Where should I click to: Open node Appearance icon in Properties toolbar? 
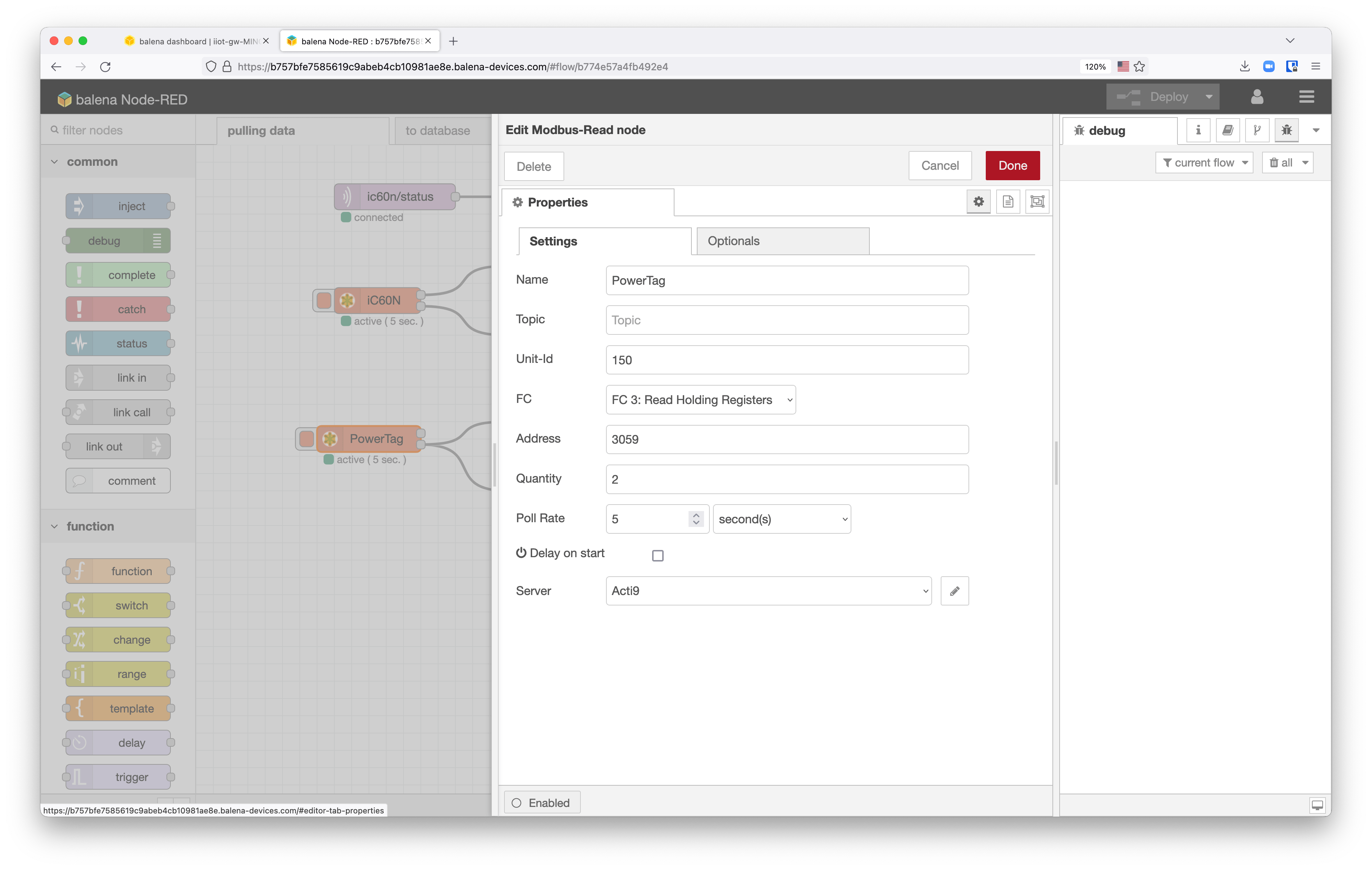(x=1037, y=201)
